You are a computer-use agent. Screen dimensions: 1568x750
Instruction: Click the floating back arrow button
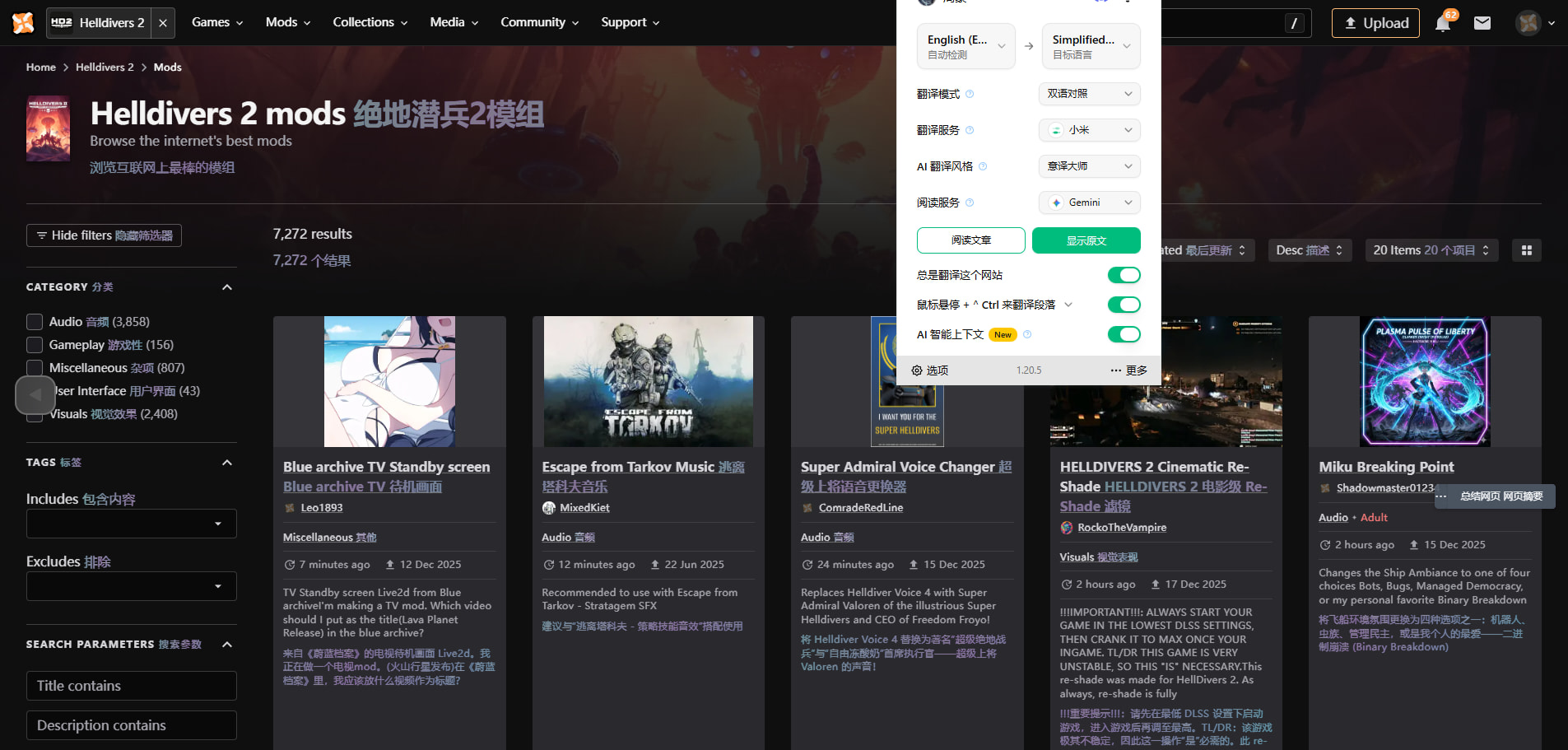pos(35,395)
